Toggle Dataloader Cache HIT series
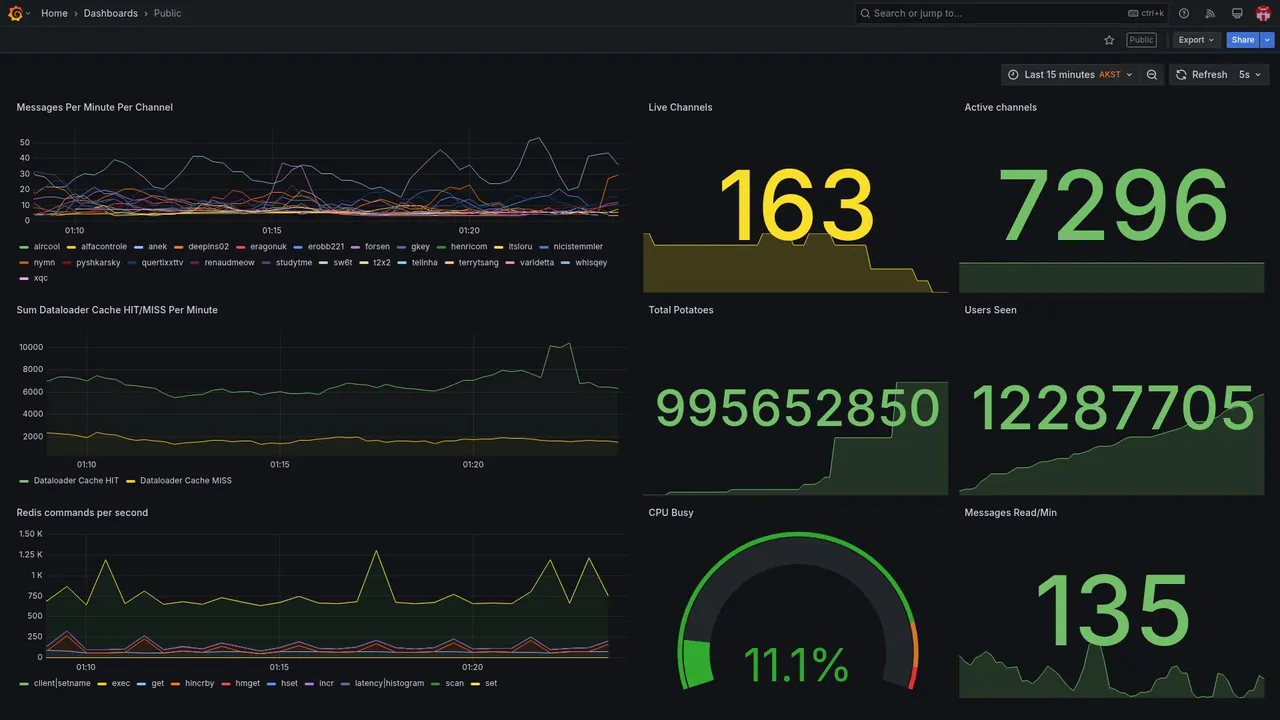The width and height of the screenshot is (1280, 720). point(76,480)
